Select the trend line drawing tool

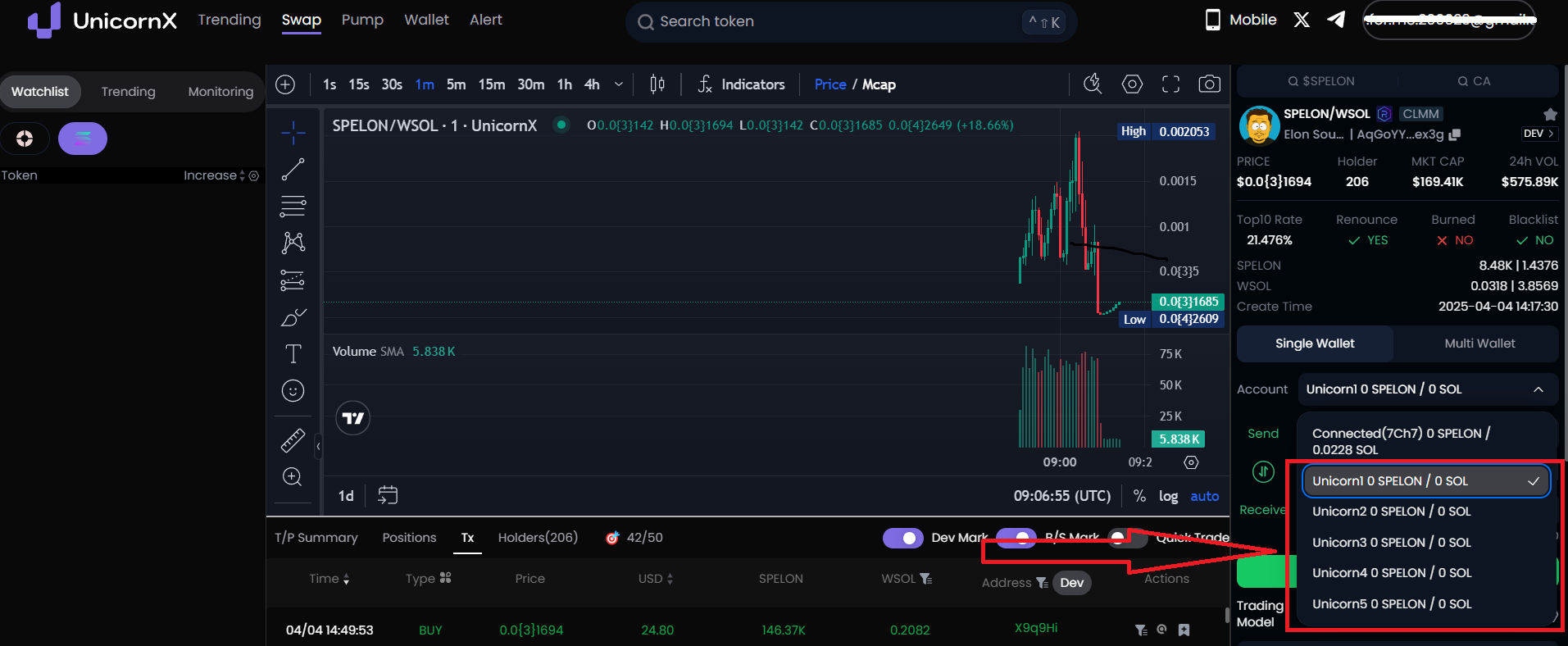[x=293, y=169]
